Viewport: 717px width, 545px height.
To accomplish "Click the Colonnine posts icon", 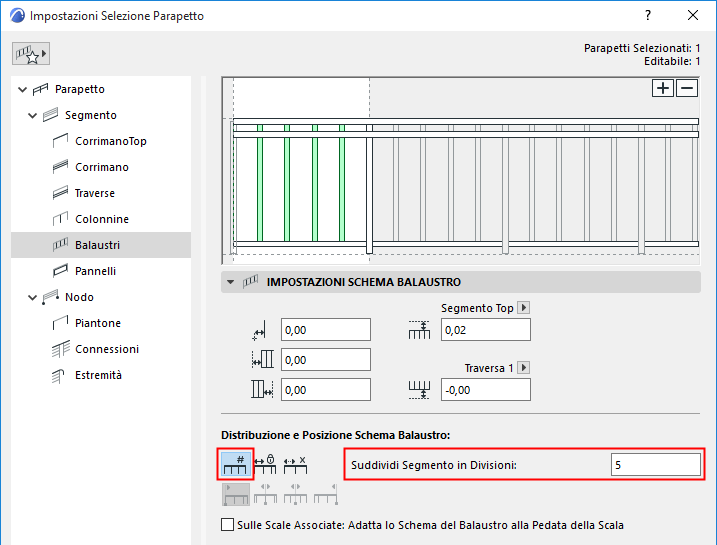I will [60, 219].
